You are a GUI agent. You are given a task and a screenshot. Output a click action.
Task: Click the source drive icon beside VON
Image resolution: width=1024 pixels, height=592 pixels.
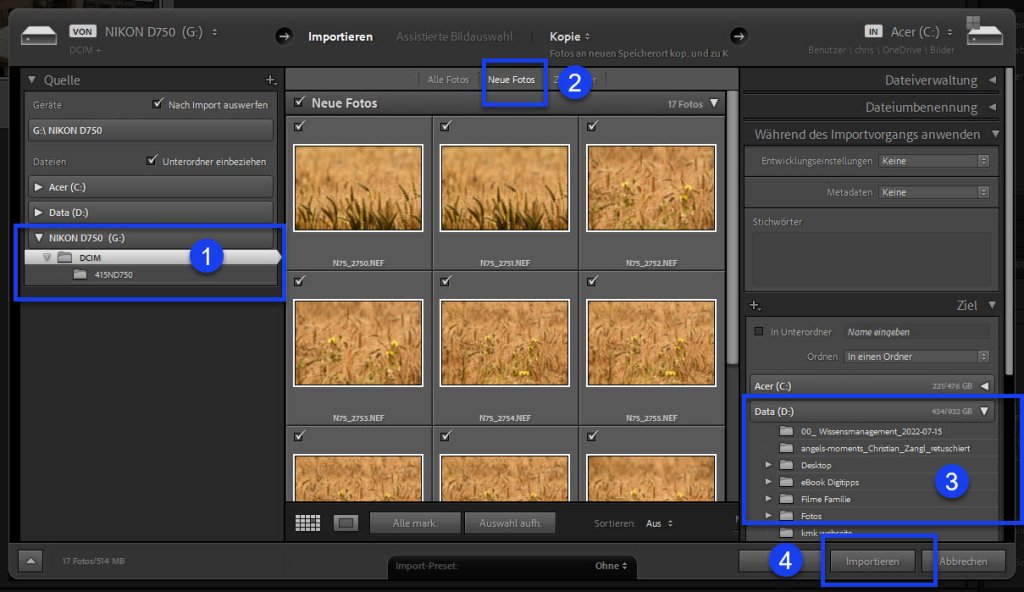[x=39, y=35]
